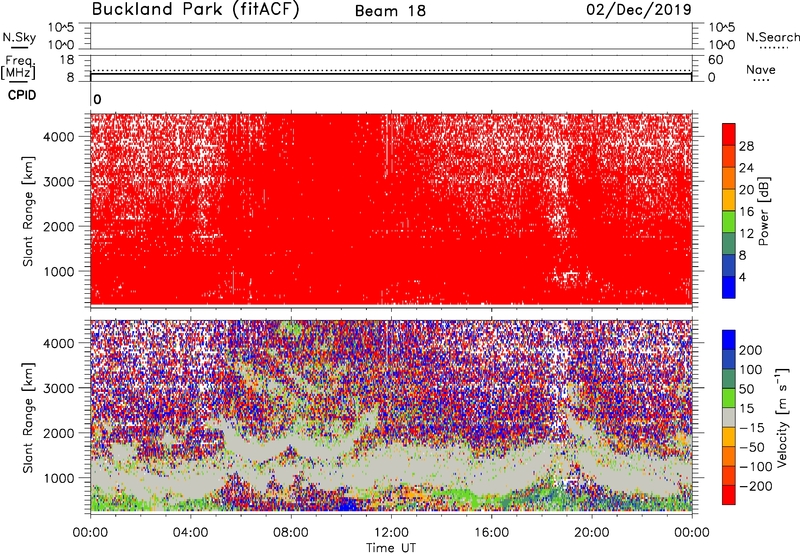Image resolution: width=800 pixels, height=554 pixels.
Task: Click the "16:00" time axis label
Action: pos(491,533)
